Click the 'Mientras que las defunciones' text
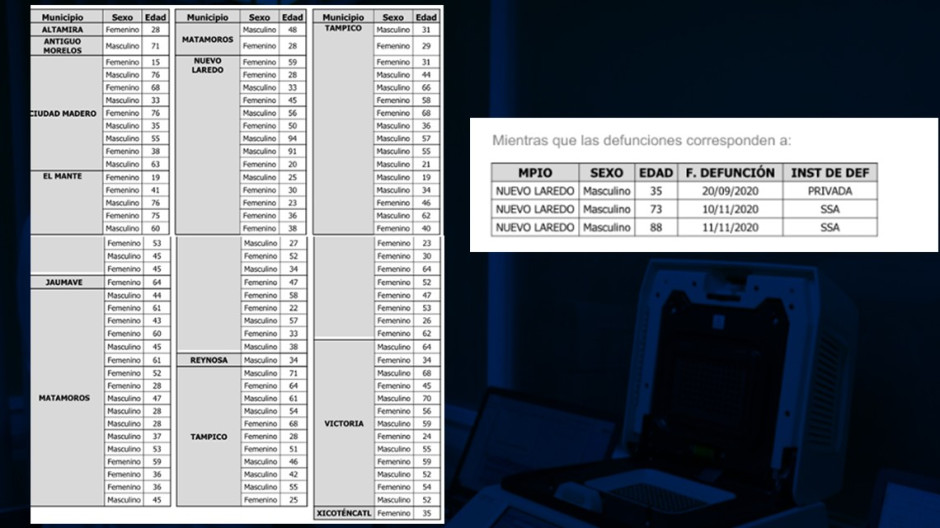940x528 pixels. pyautogui.click(x=640, y=141)
